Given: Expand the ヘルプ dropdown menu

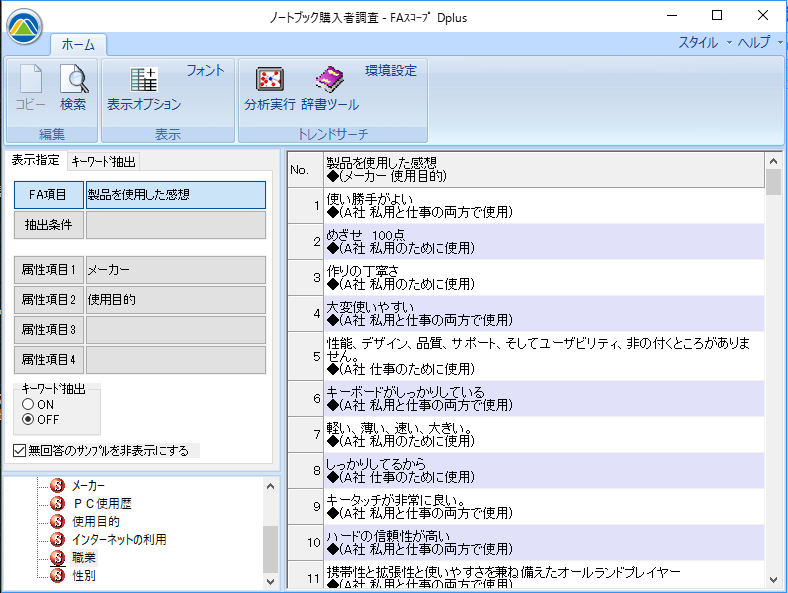Looking at the screenshot, I should pos(758,42).
